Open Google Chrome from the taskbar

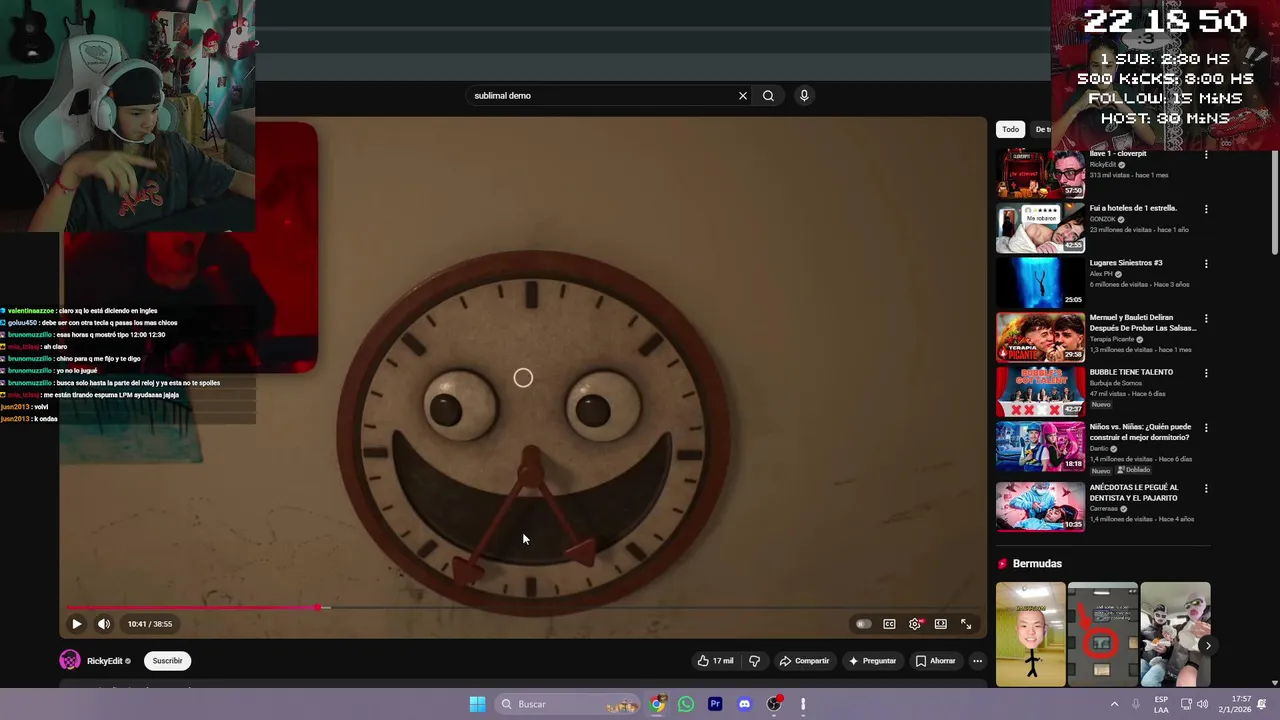click(x=657, y=704)
